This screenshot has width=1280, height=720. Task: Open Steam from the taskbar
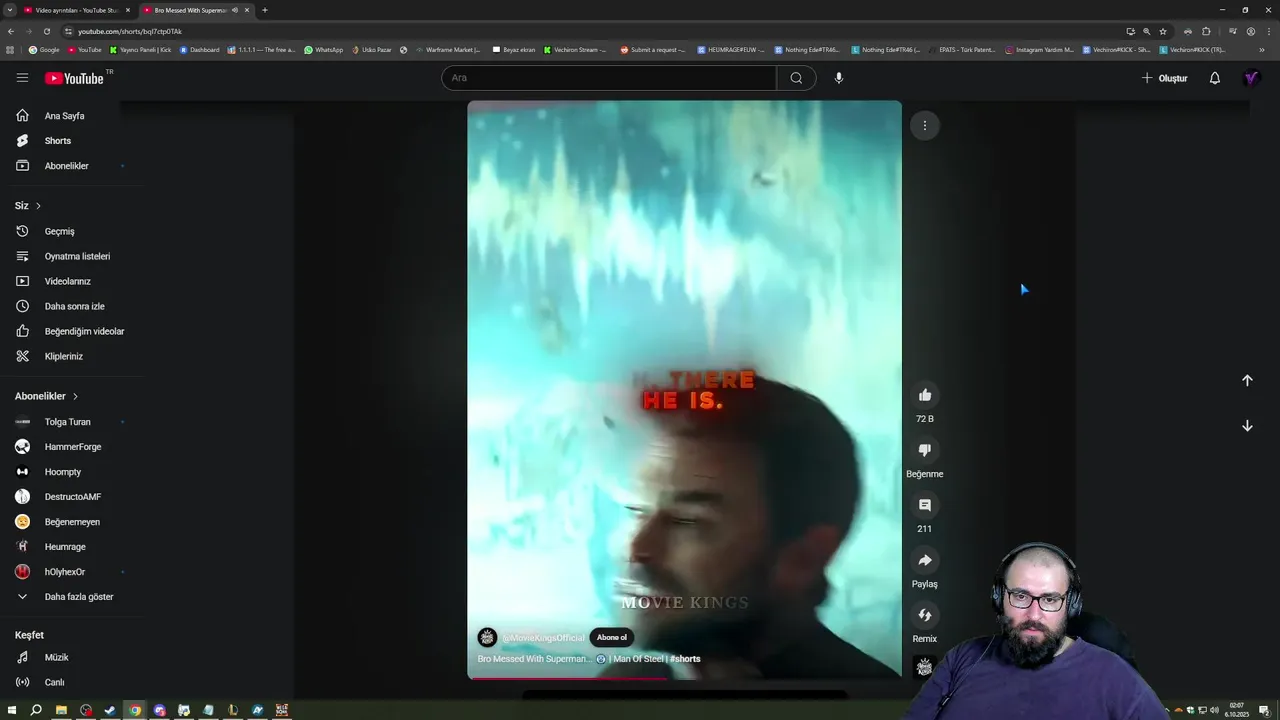110,710
